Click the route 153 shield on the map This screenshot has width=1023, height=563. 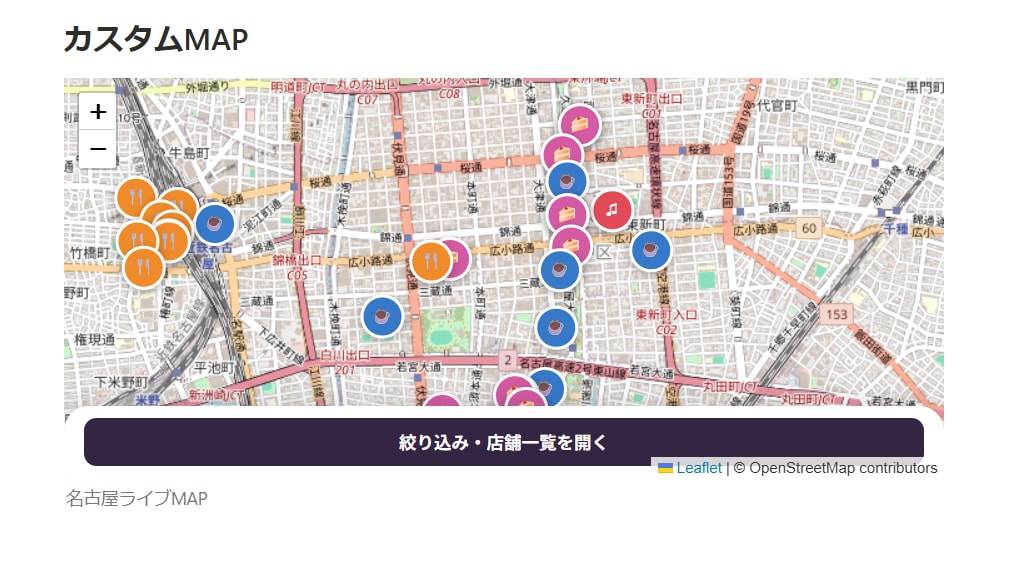tap(836, 315)
